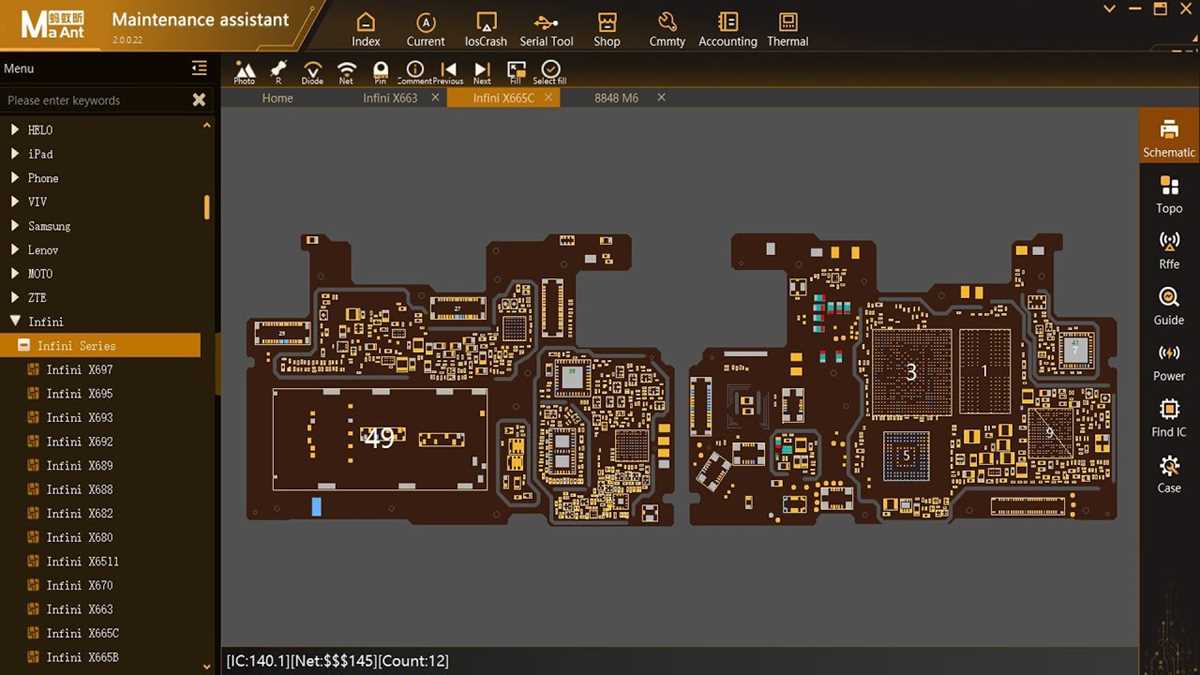Select Infini X693 in the list
The height and width of the screenshot is (675, 1200).
[80, 418]
